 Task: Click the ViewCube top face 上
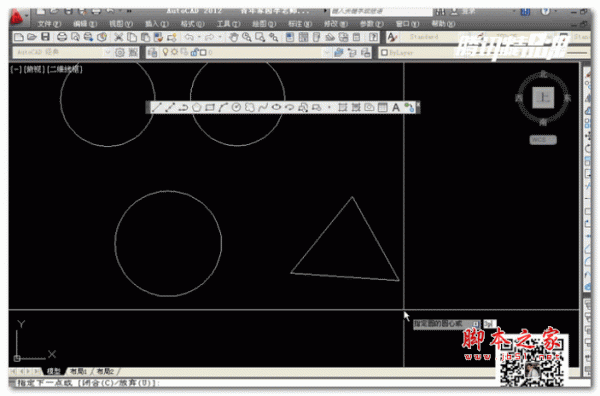[543, 98]
